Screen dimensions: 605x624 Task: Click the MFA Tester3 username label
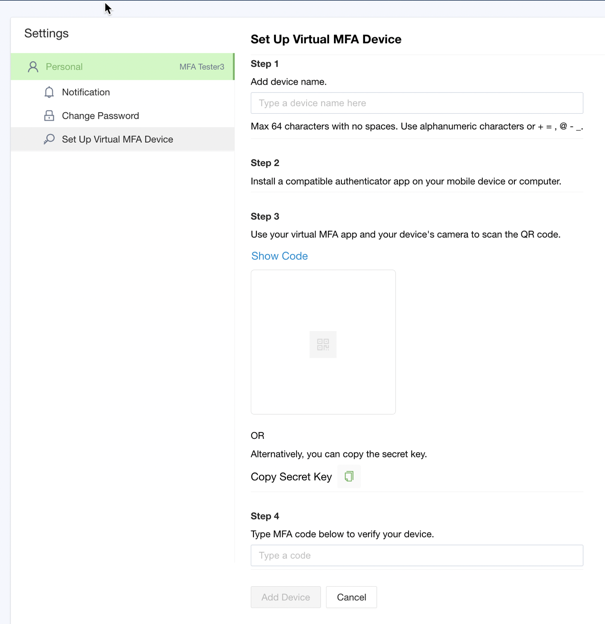coord(201,67)
